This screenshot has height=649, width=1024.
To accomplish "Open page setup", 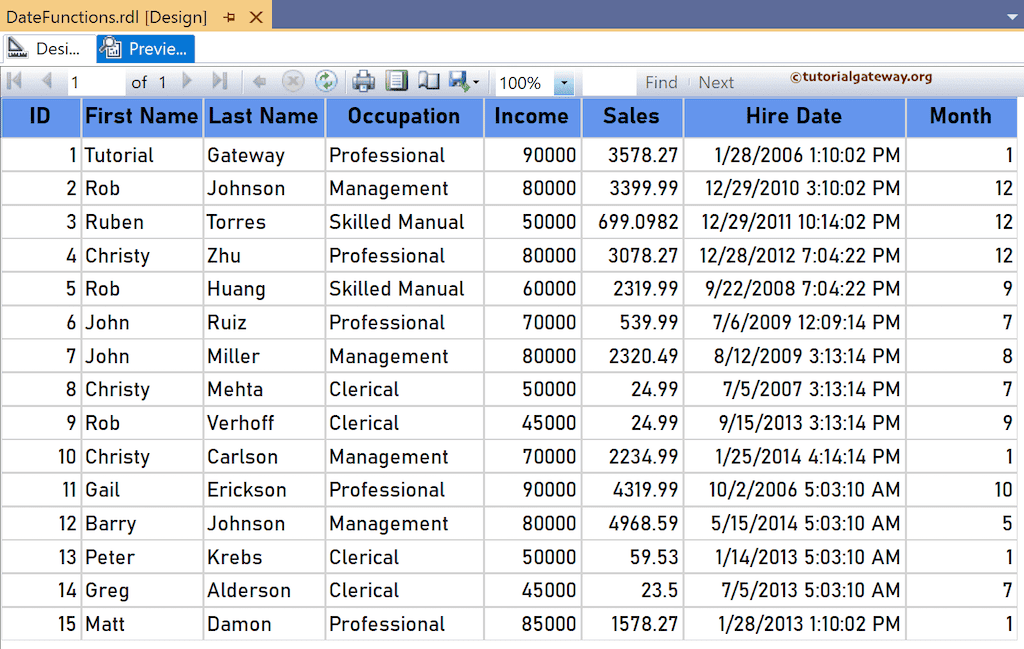I will 429,83.
